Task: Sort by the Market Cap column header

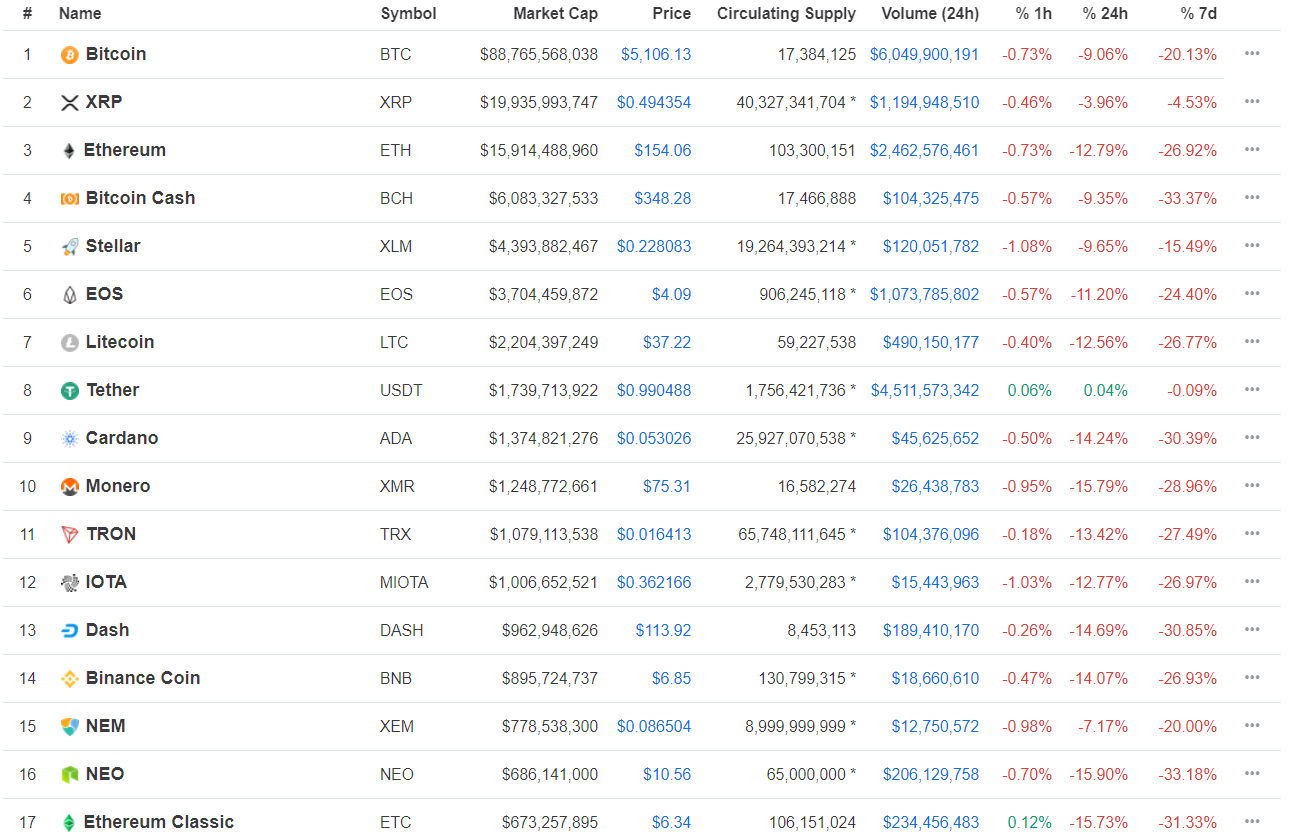Action: tap(555, 13)
